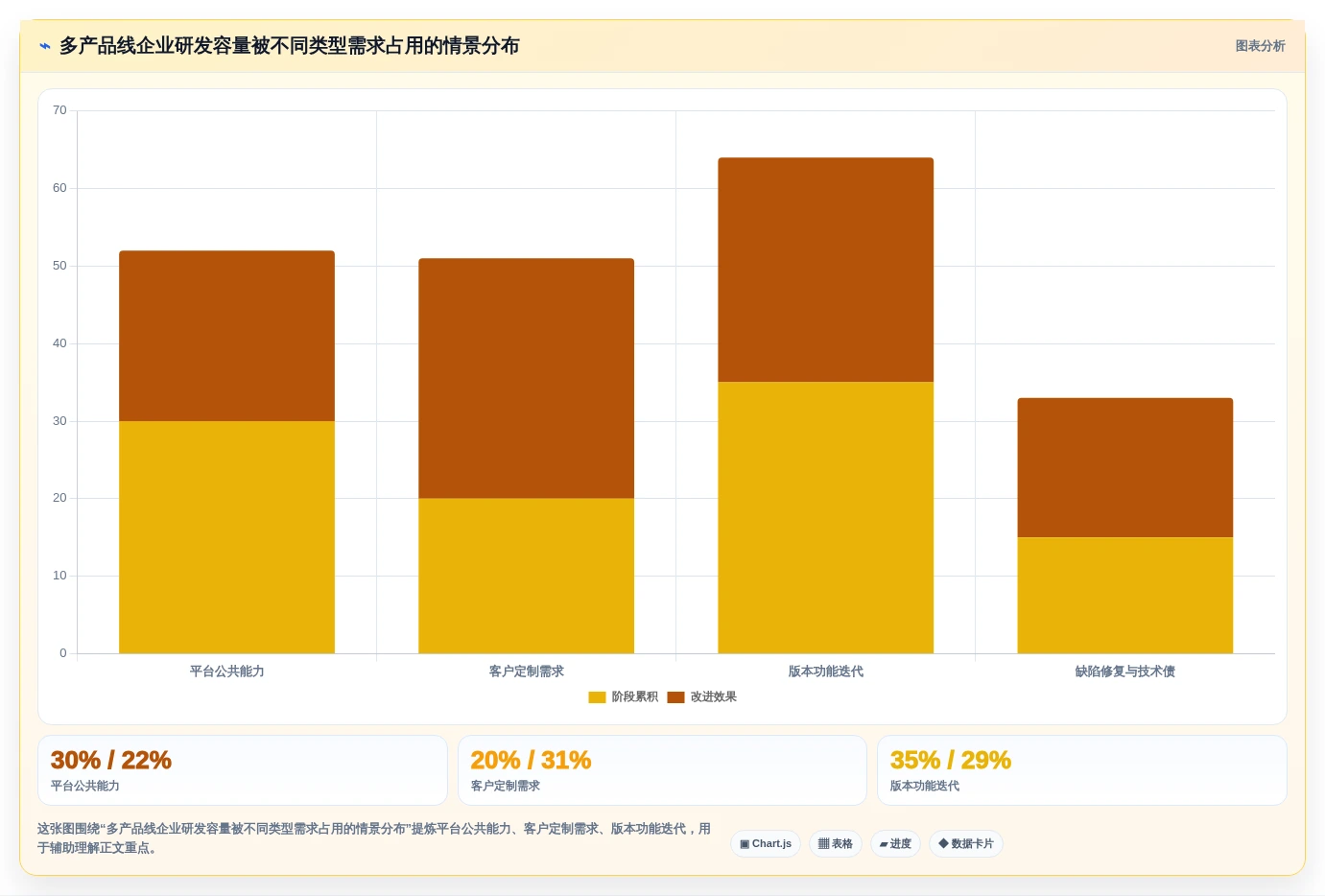Toggle the 阶段累积 legend entry
The image size is (1325, 896).
pyautogui.click(x=623, y=697)
